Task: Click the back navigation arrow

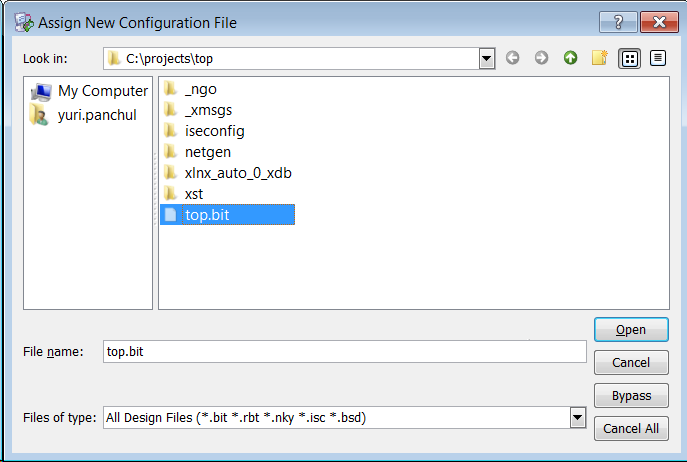Action: (x=513, y=58)
